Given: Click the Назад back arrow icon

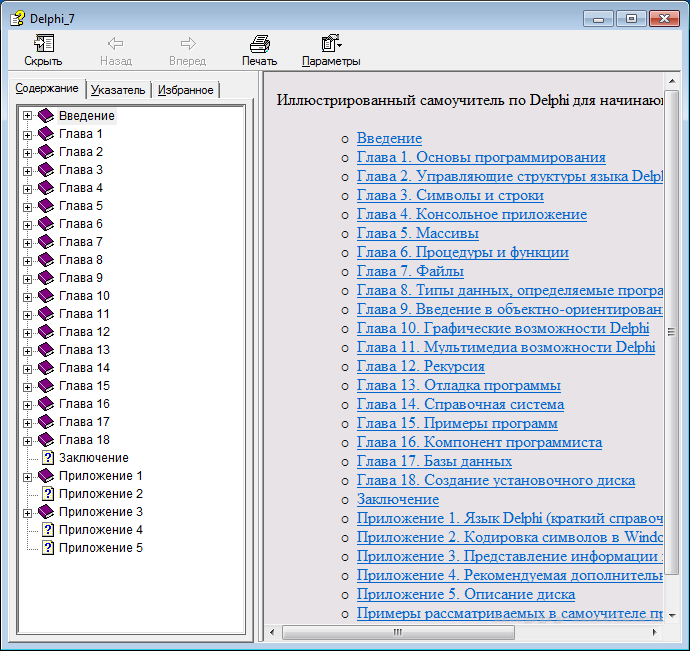Looking at the screenshot, I should [115, 43].
